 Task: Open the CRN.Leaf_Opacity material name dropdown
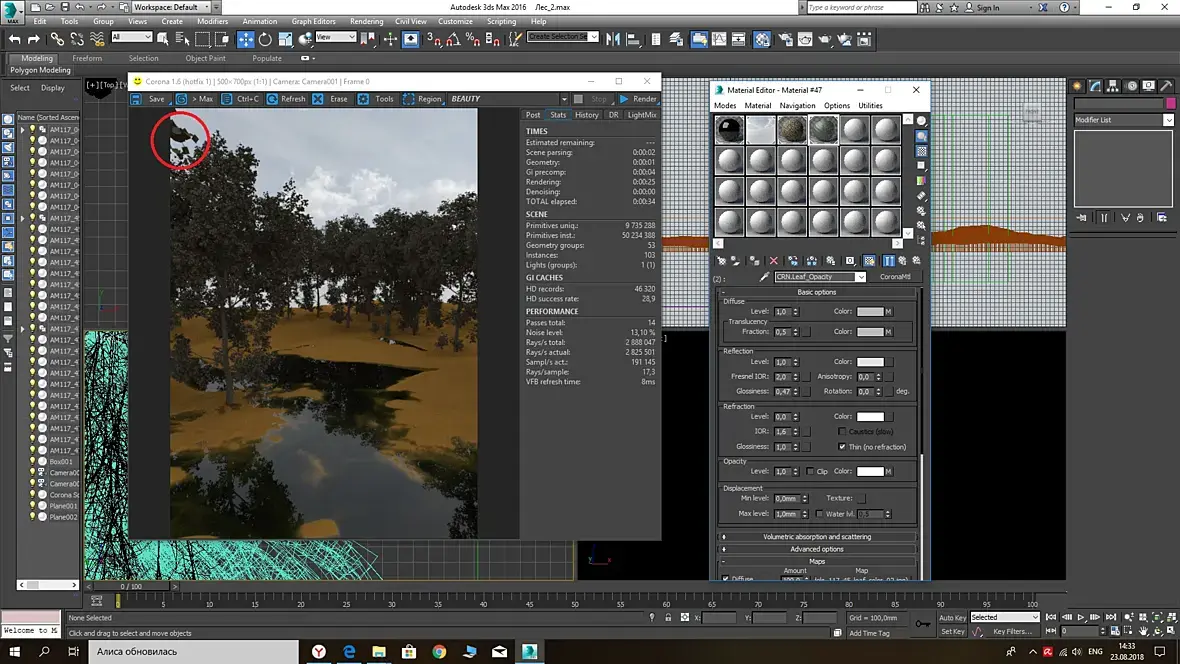(860, 277)
